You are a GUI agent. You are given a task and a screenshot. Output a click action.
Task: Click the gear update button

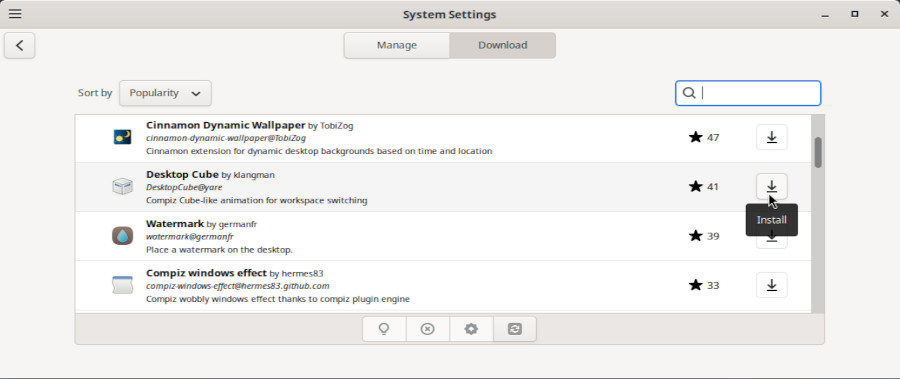coord(471,329)
